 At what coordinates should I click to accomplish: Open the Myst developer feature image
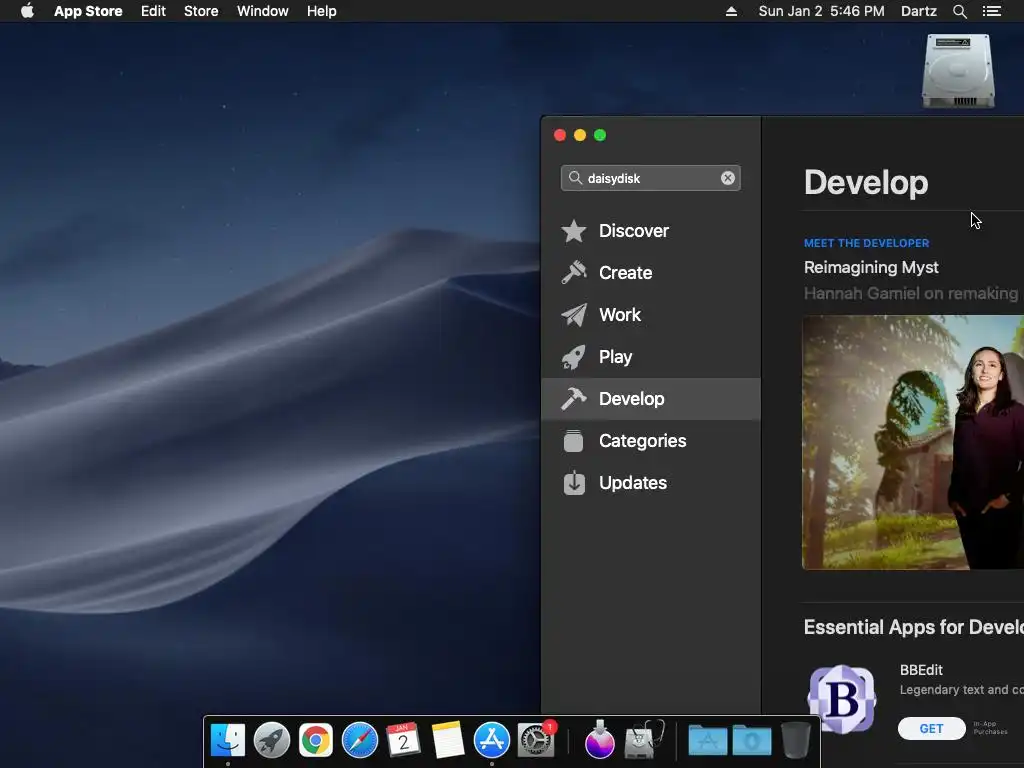point(913,443)
